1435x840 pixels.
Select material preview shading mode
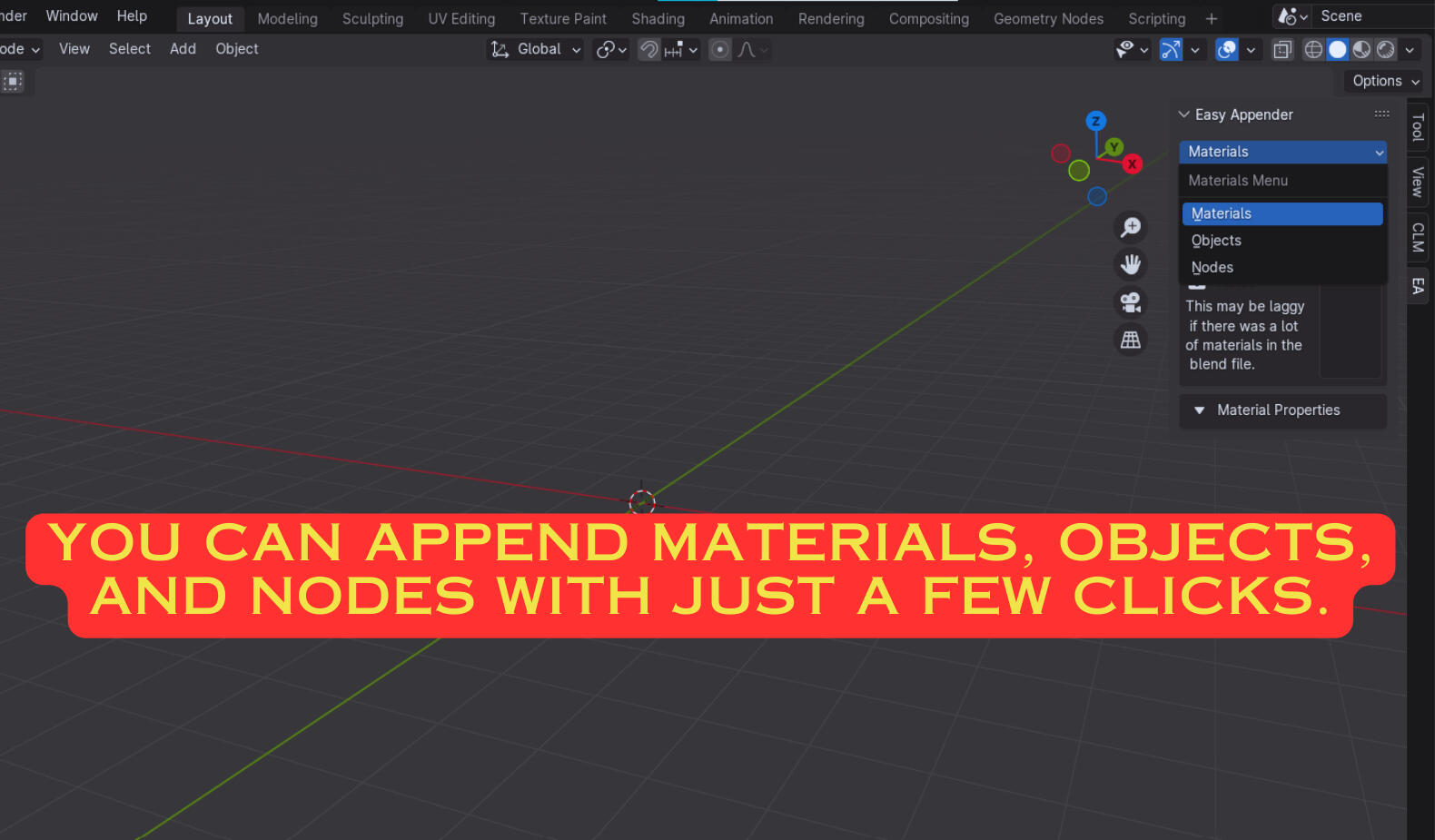point(1361,50)
